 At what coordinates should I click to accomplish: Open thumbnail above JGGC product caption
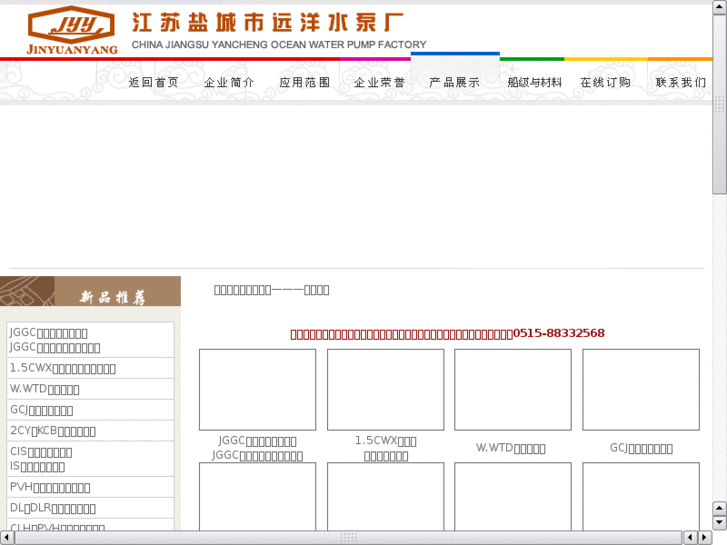click(257, 390)
